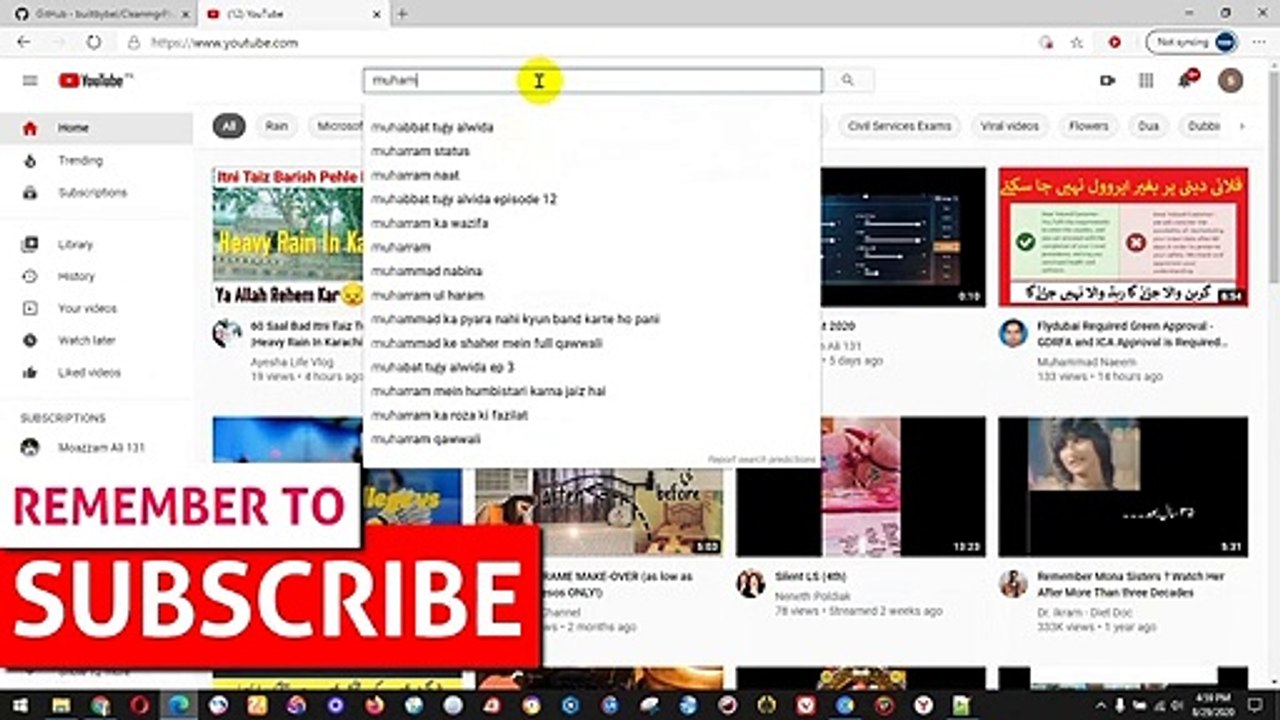Open the Create video camera icon
Viewport: 1280px width, 720px height.
coord(1107,81)
